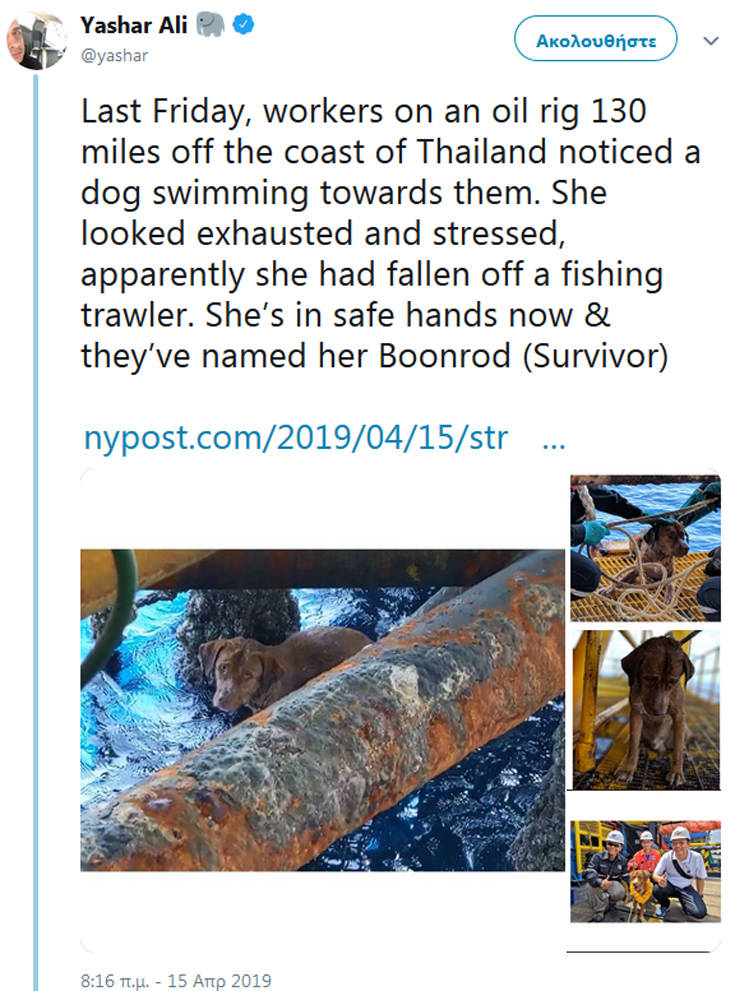Expand the tweet options chevron

click(x=710, y=41)
